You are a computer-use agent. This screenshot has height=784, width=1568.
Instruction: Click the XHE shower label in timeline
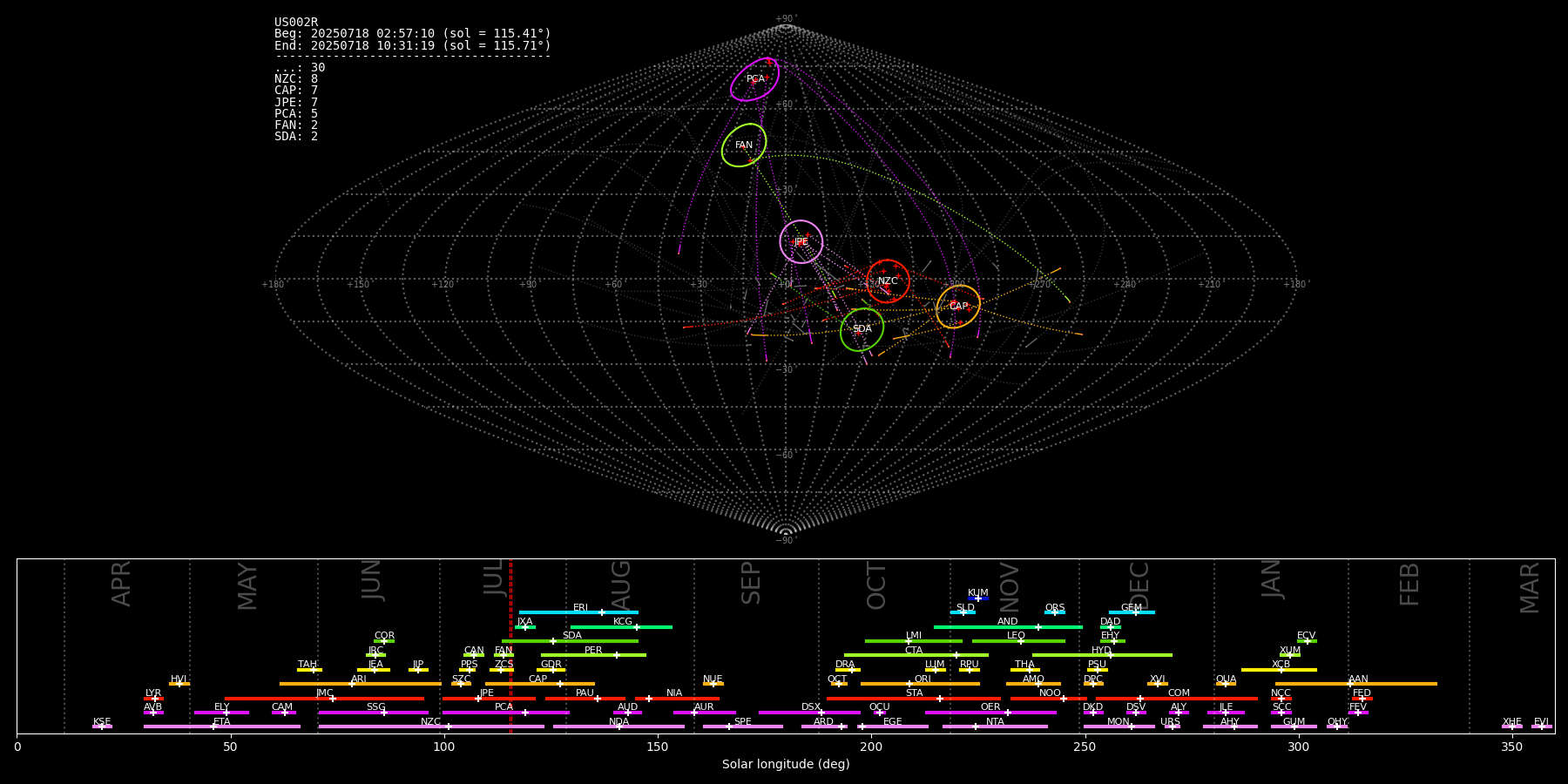click(1511, 722)
